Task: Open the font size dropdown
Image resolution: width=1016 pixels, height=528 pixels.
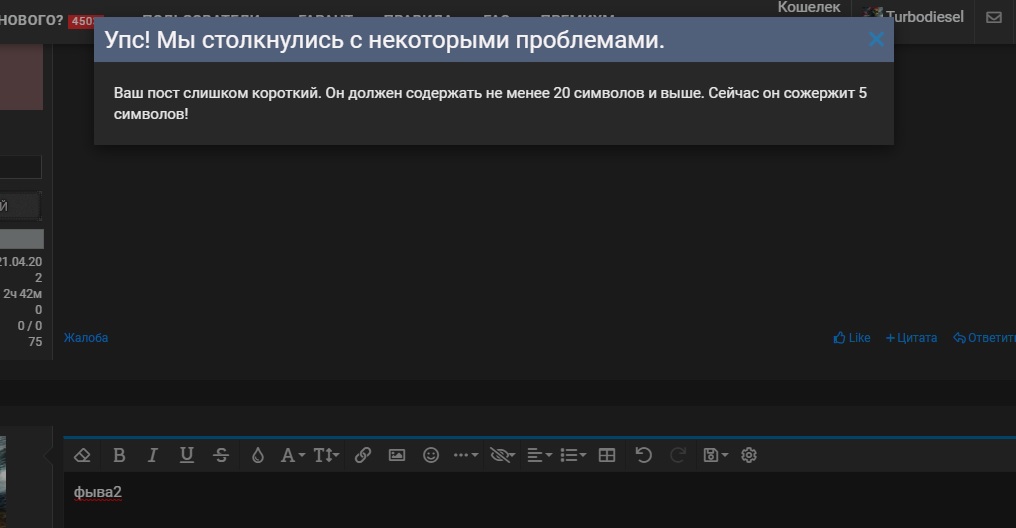Action: [327, 455]
